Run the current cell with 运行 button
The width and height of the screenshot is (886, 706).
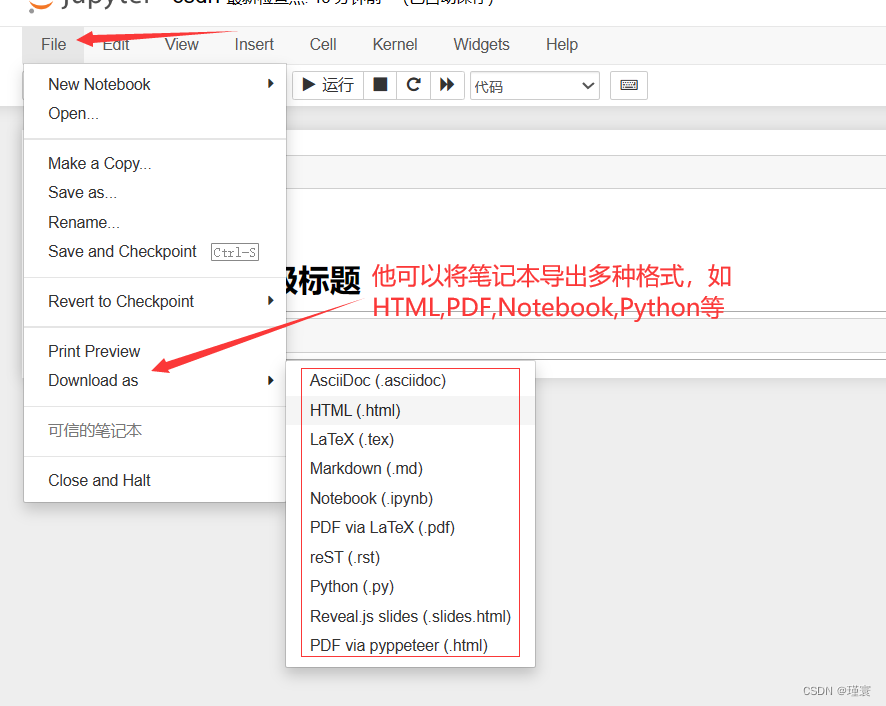326,85
